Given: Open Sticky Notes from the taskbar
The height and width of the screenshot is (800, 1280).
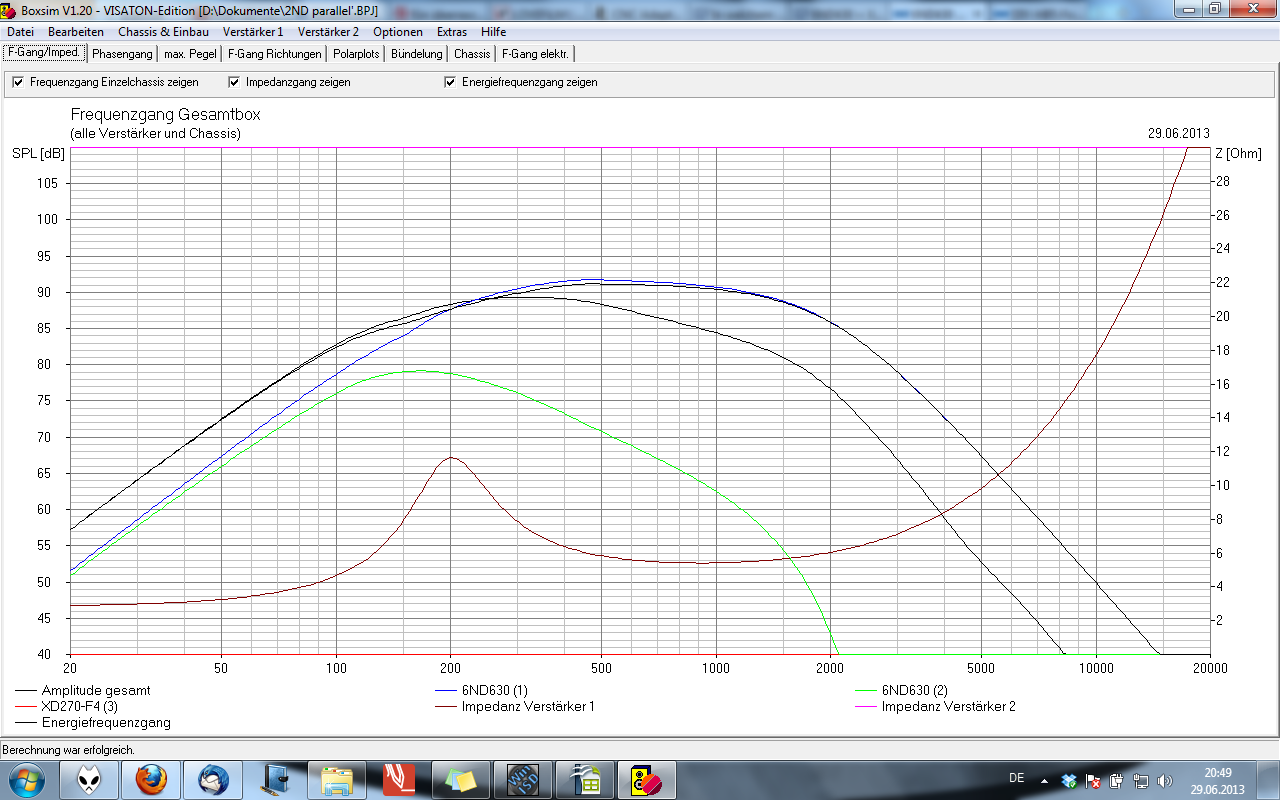Looking at the screenshot, I should point(461,779).
